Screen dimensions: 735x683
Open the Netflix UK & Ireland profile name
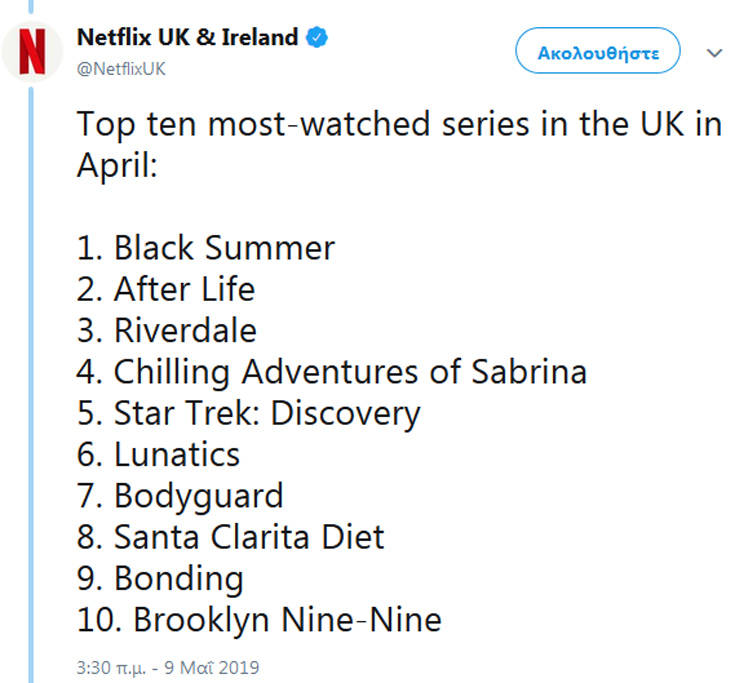click(x=188, y=39)
